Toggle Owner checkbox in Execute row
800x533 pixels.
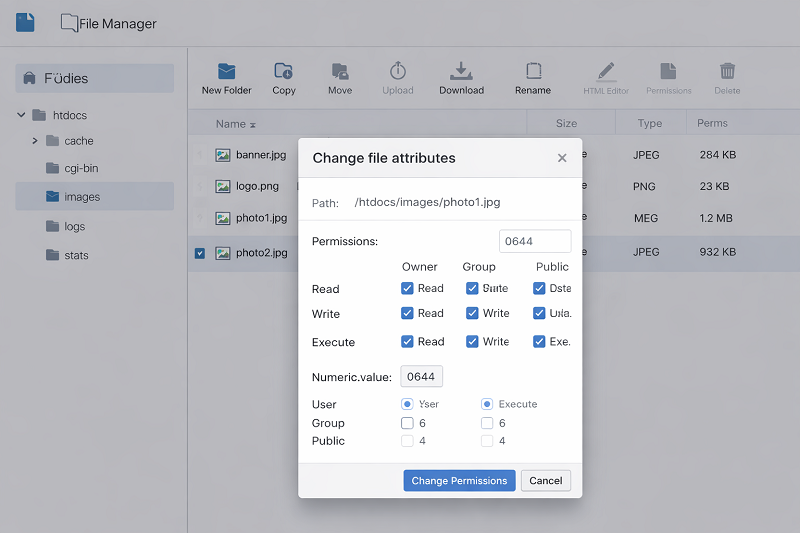(x=407, y=341)
